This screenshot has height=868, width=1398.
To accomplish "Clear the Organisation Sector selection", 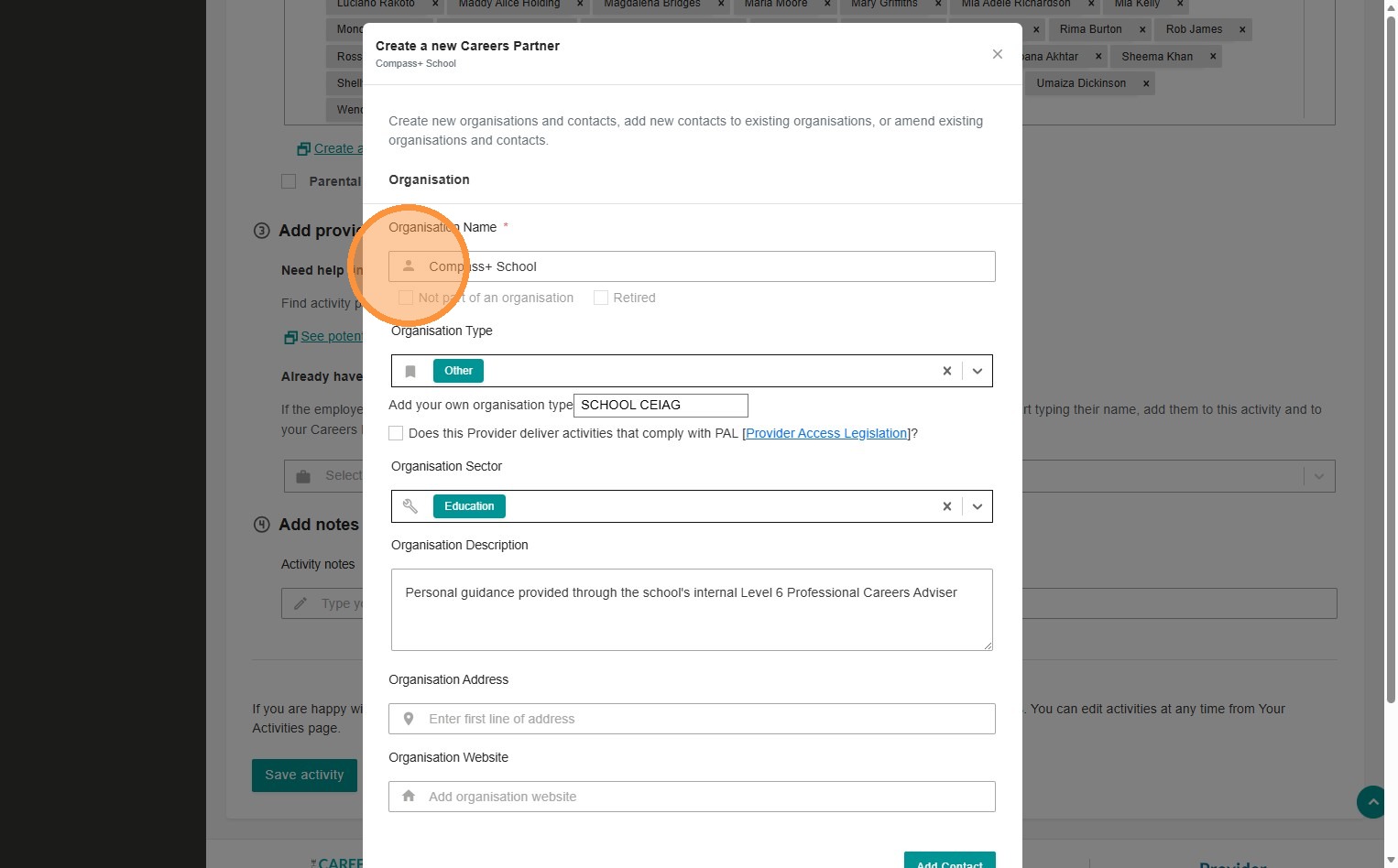I will (x=947, y=506).
